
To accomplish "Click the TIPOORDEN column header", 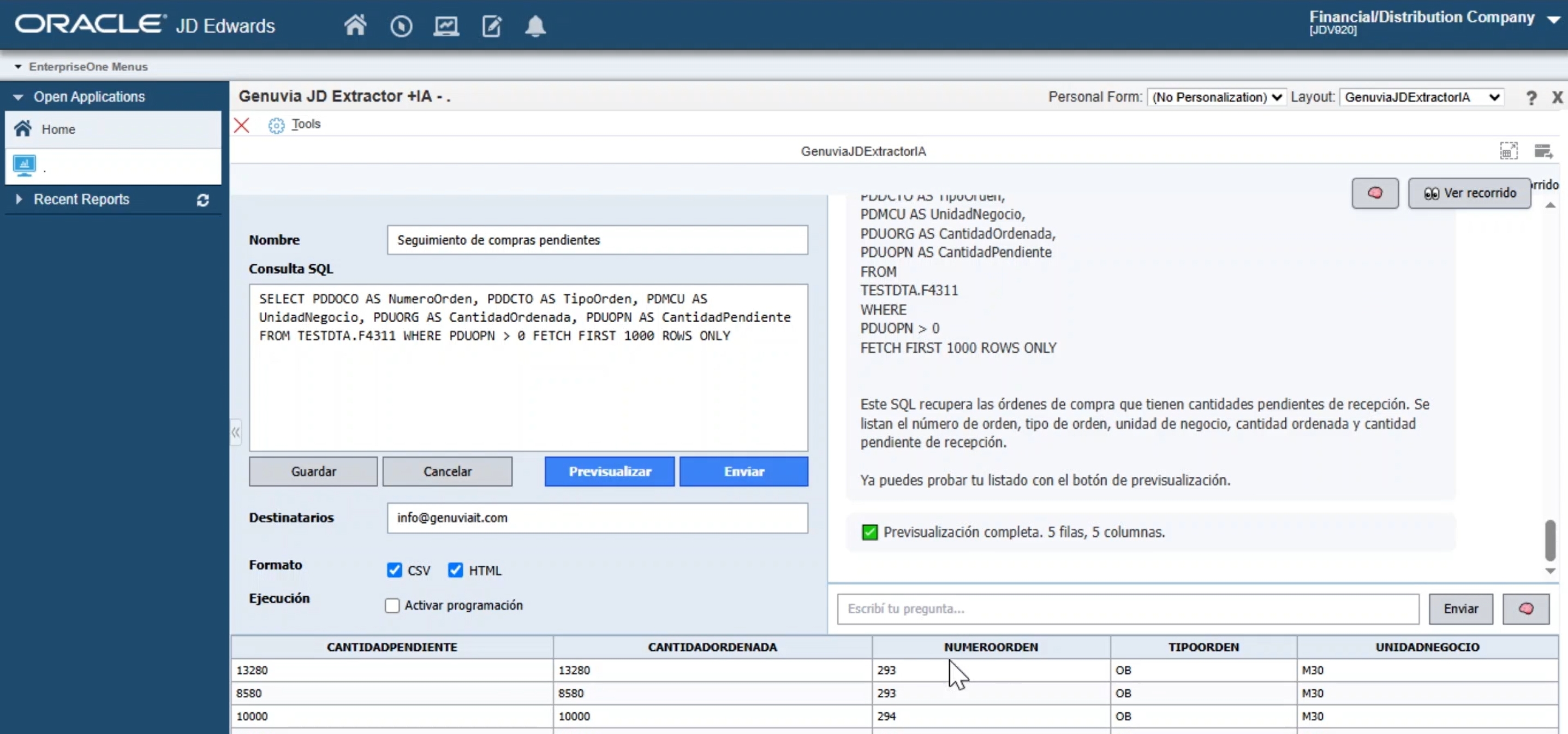I will 1203,647.
